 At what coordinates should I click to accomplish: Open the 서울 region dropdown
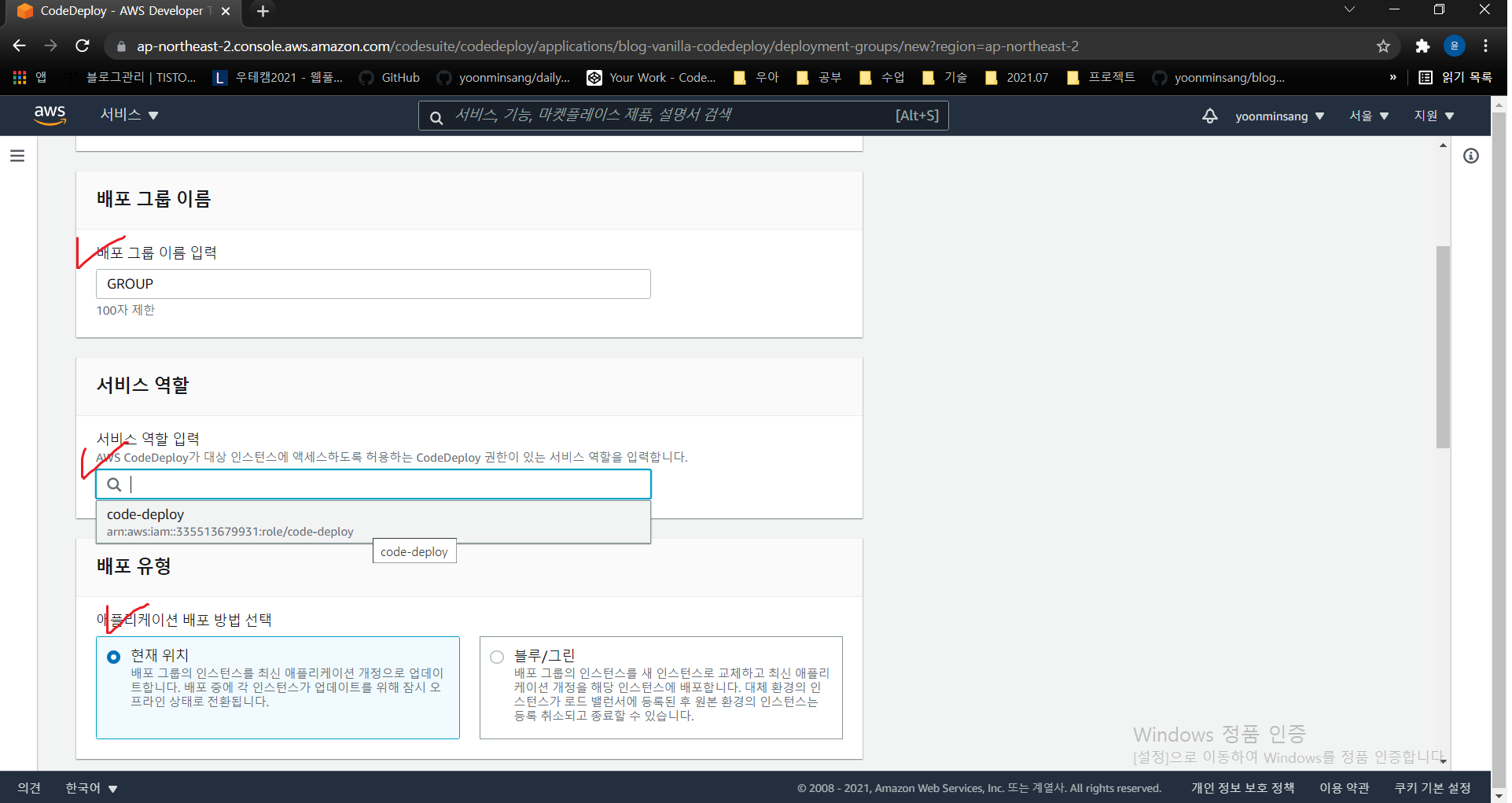tap(1369, 116)
